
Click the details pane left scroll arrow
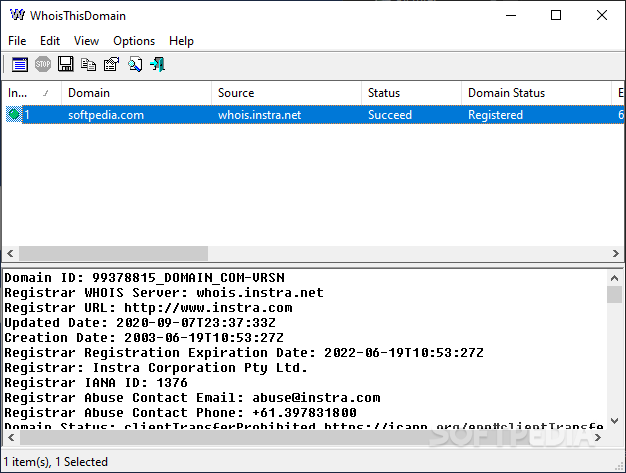point(11,437)
